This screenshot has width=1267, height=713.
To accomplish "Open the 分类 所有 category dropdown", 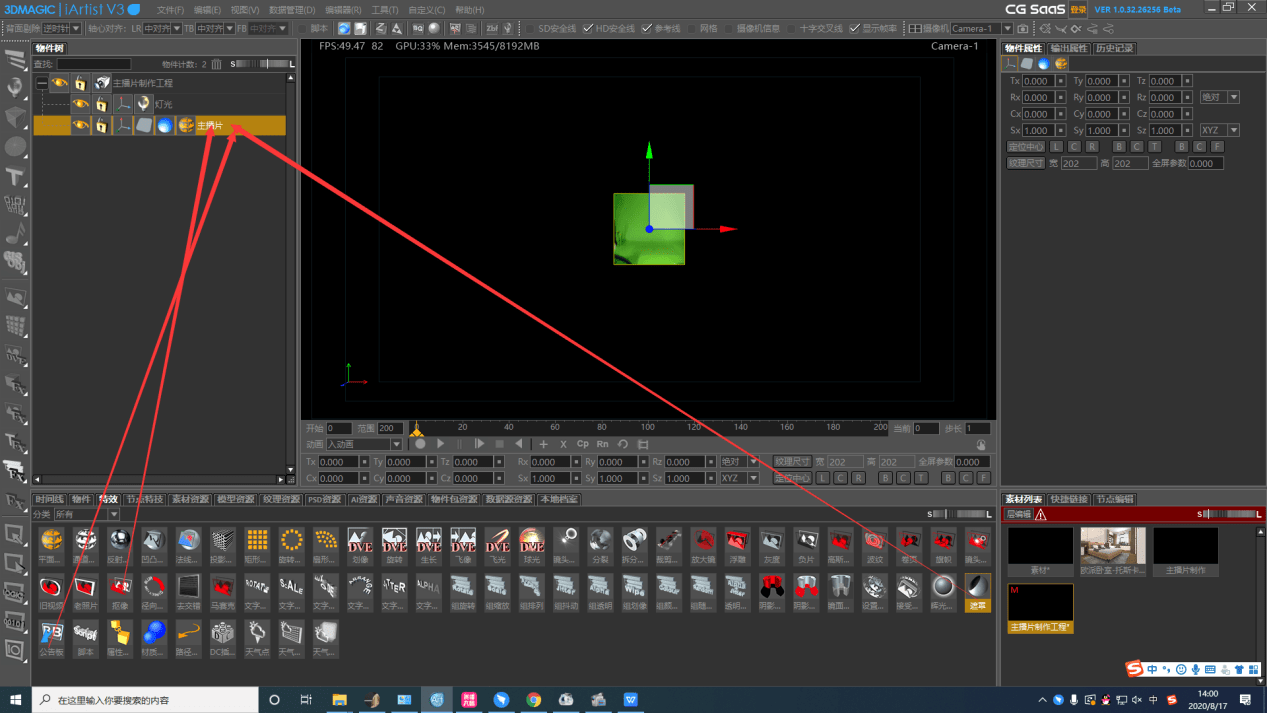I will [x=113, y=514].
